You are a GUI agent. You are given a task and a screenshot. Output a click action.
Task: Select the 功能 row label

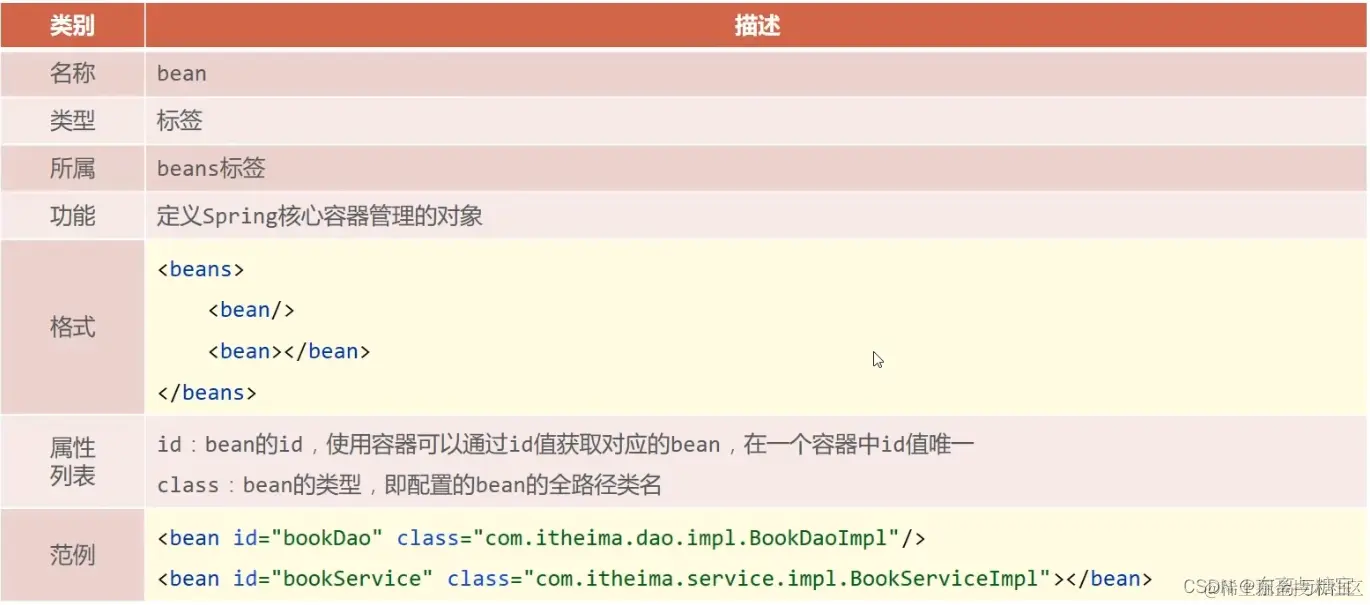point(72,216)
